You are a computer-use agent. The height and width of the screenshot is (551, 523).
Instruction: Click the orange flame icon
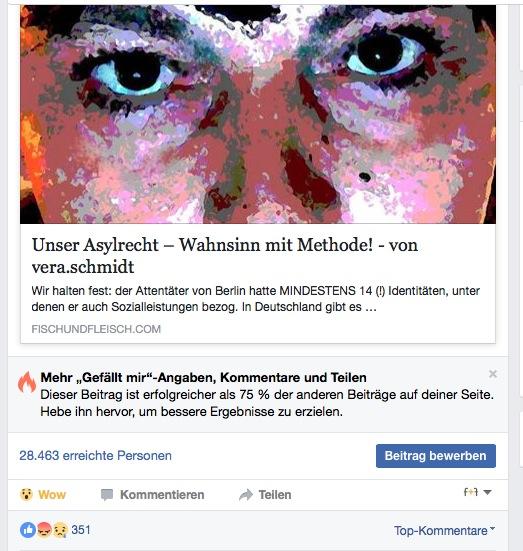tap(27, 382)
